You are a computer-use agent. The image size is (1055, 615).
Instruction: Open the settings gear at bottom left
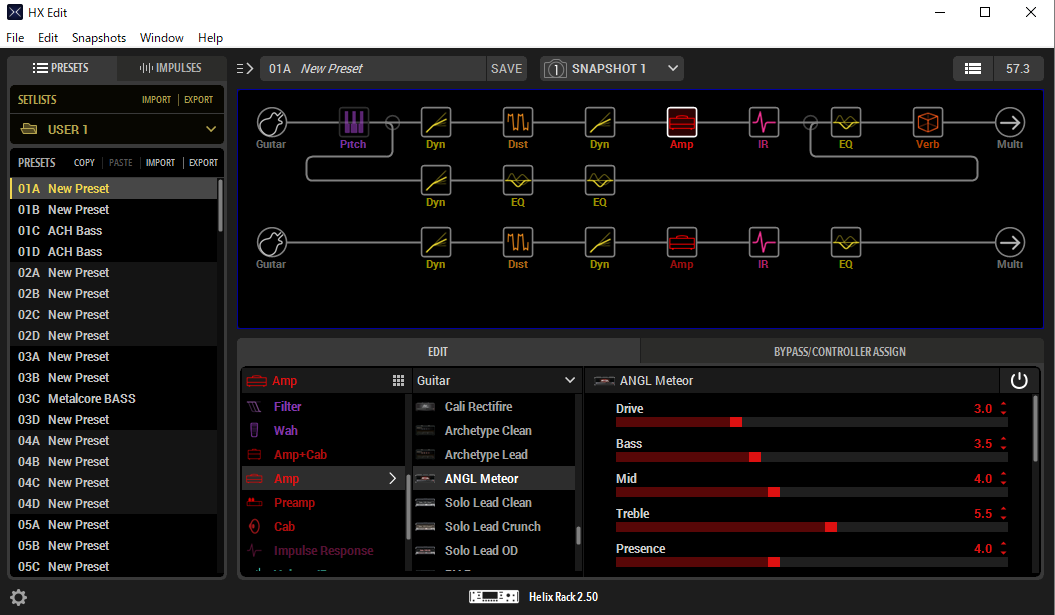pyautogui.click(x=18, y=597)
